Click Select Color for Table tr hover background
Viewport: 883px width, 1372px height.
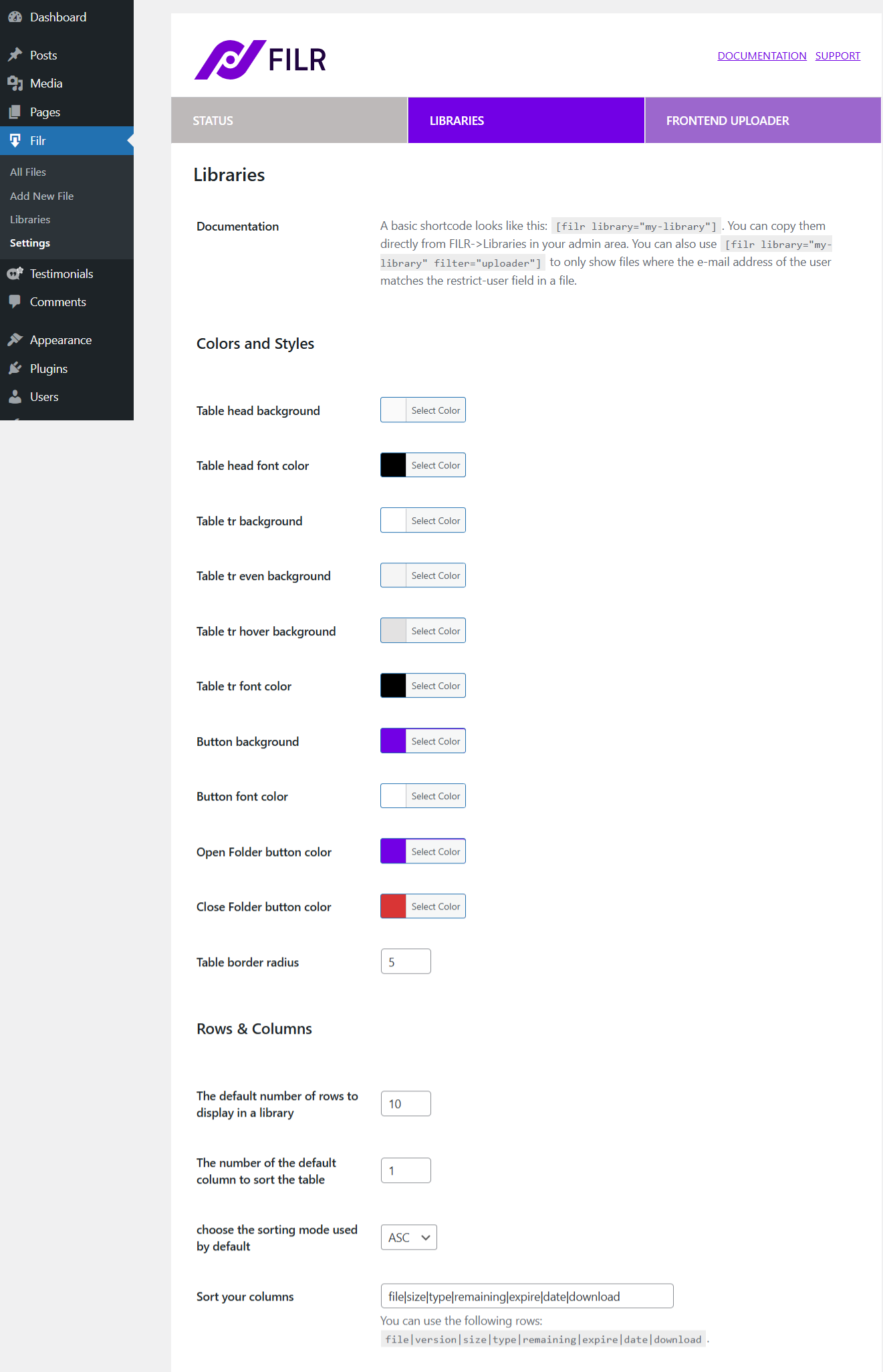click(435, 631)
